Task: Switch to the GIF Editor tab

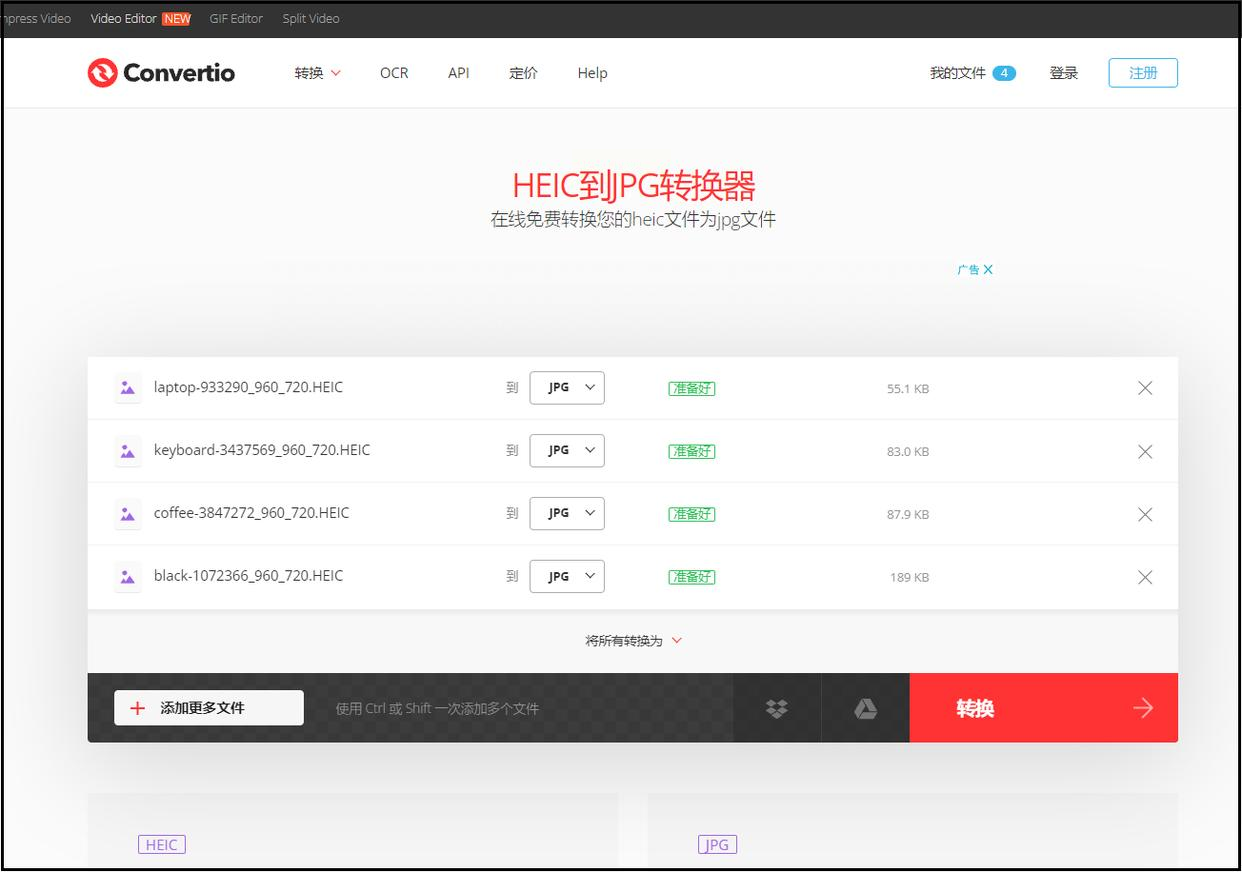Action: [x=236, y=18]
